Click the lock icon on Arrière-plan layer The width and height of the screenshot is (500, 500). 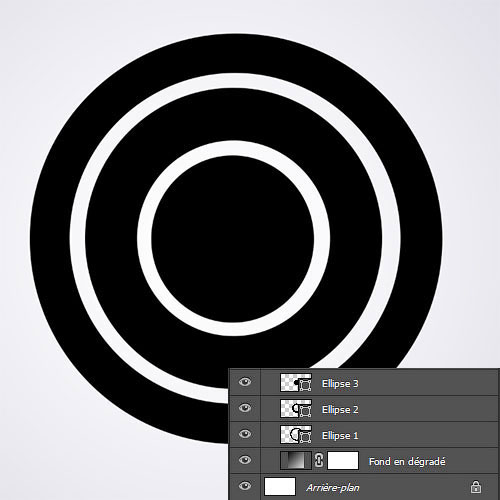point(476,487)
